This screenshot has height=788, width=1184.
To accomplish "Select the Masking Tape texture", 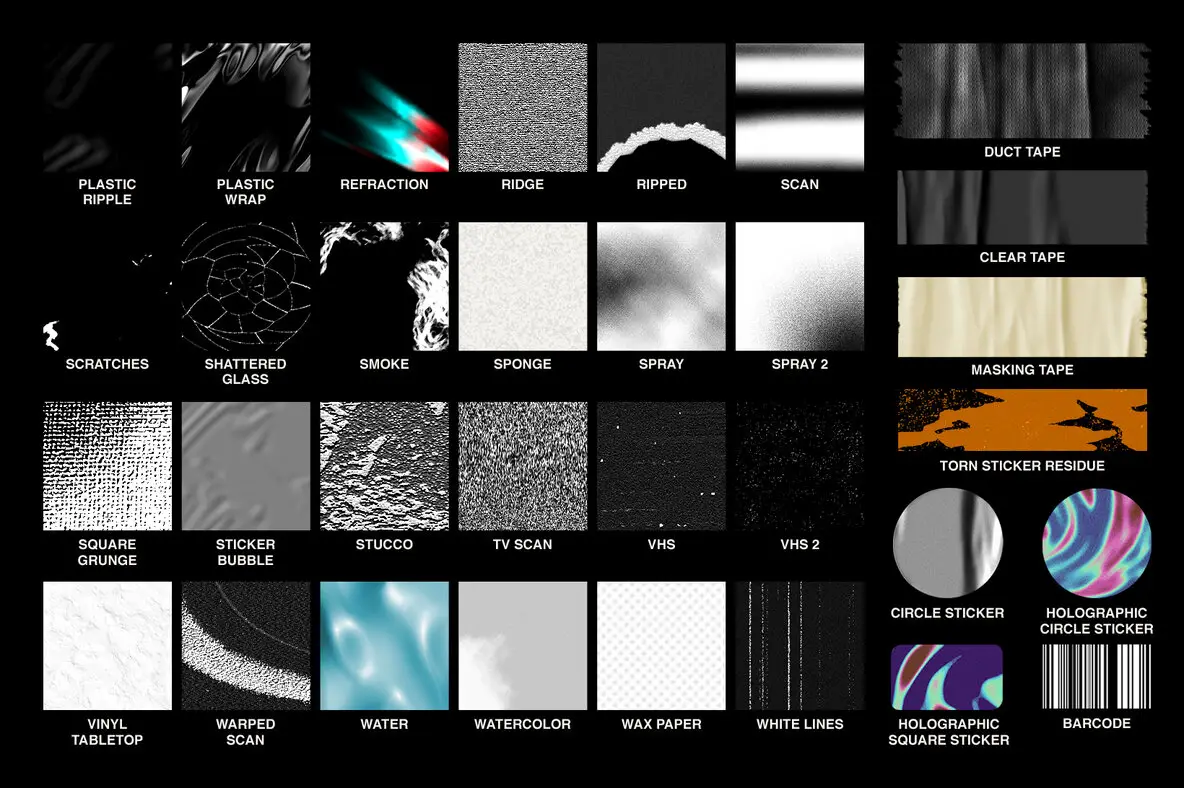I will click(1021, 316).
